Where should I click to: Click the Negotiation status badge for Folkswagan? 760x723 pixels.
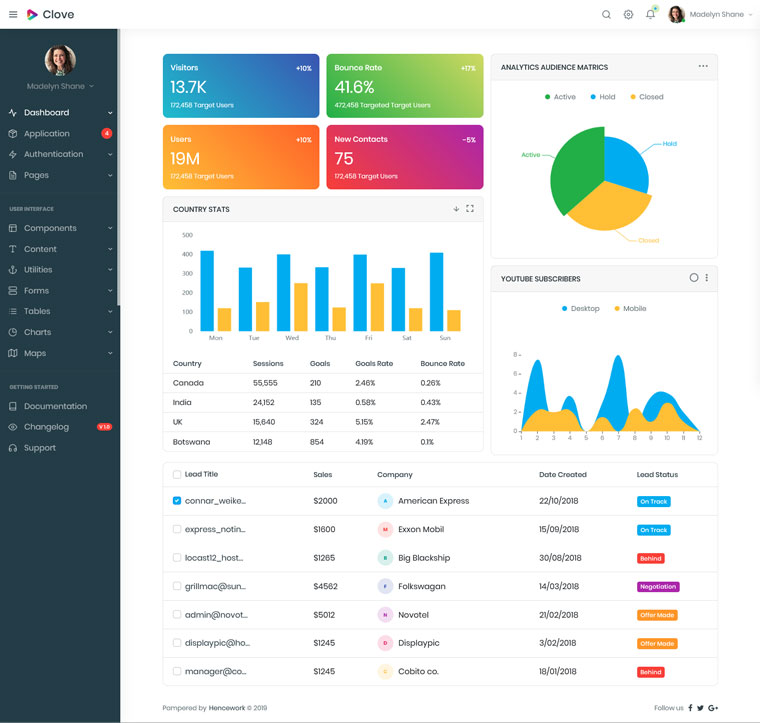pyautogui.click(x=658, y=587)
